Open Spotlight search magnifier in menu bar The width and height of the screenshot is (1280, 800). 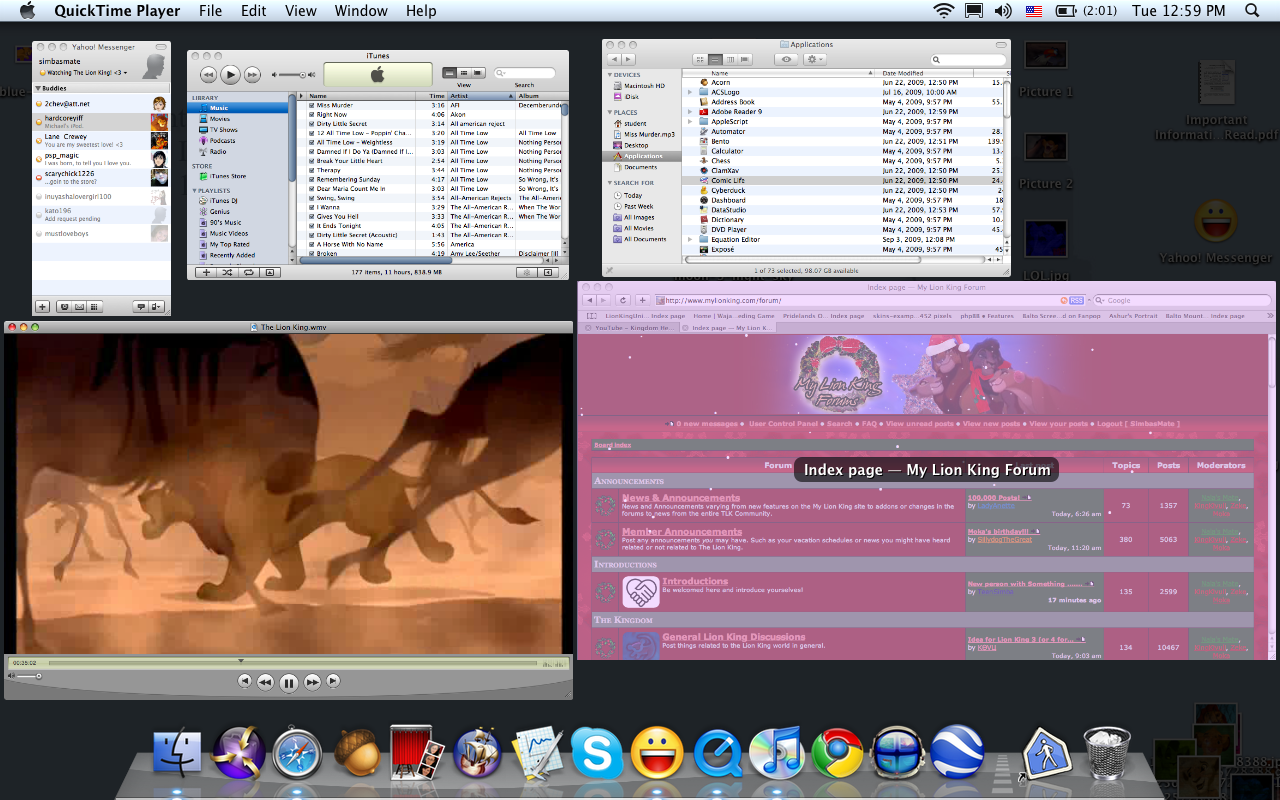tap(1252, 11)
